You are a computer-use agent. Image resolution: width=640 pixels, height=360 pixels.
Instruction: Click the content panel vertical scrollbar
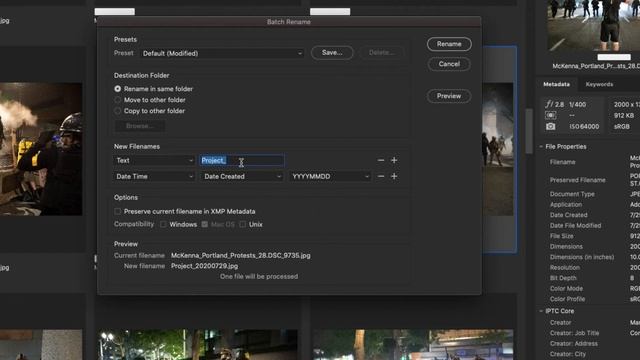click(529, 131)
